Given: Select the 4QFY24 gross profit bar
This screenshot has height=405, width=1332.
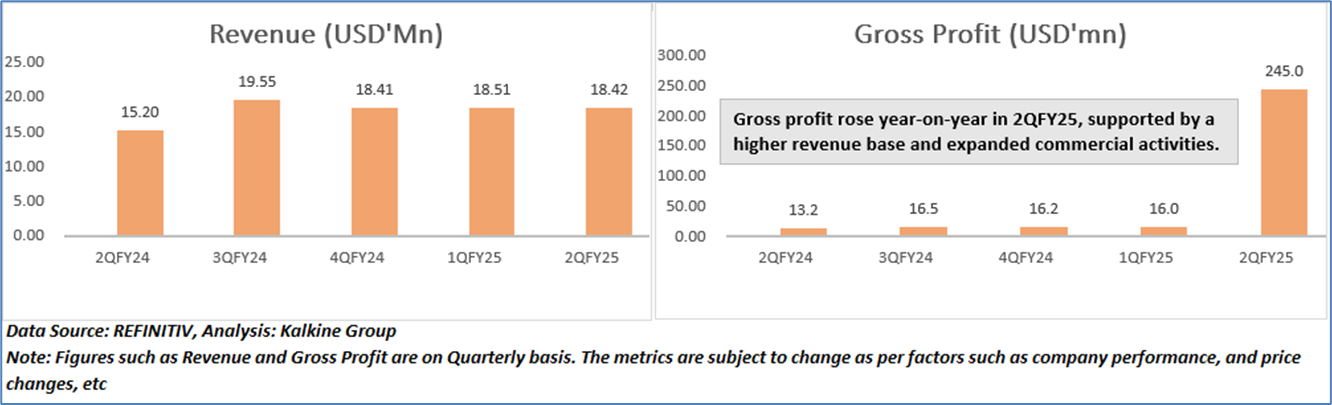Looking at the screenshot, I should pyautogui.click(x=1043, y=232).
